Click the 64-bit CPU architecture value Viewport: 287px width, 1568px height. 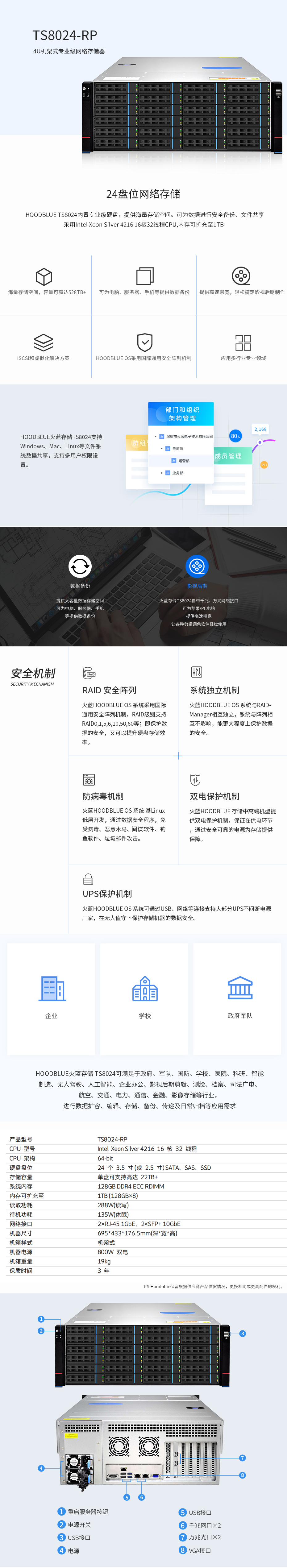(106, 1158)
